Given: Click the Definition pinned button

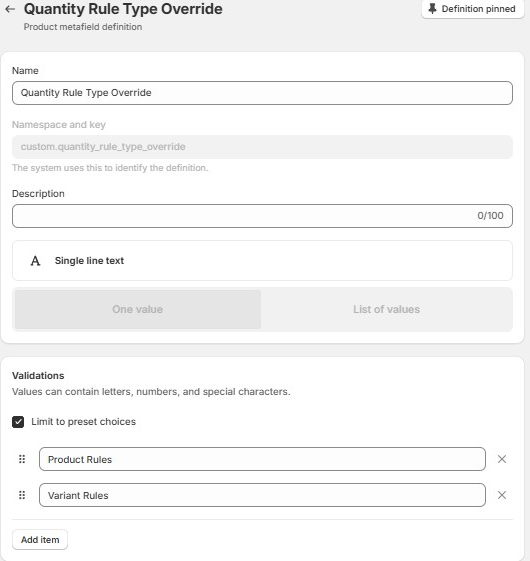Looking at the screenshot, I should click(x=472, y=9).
